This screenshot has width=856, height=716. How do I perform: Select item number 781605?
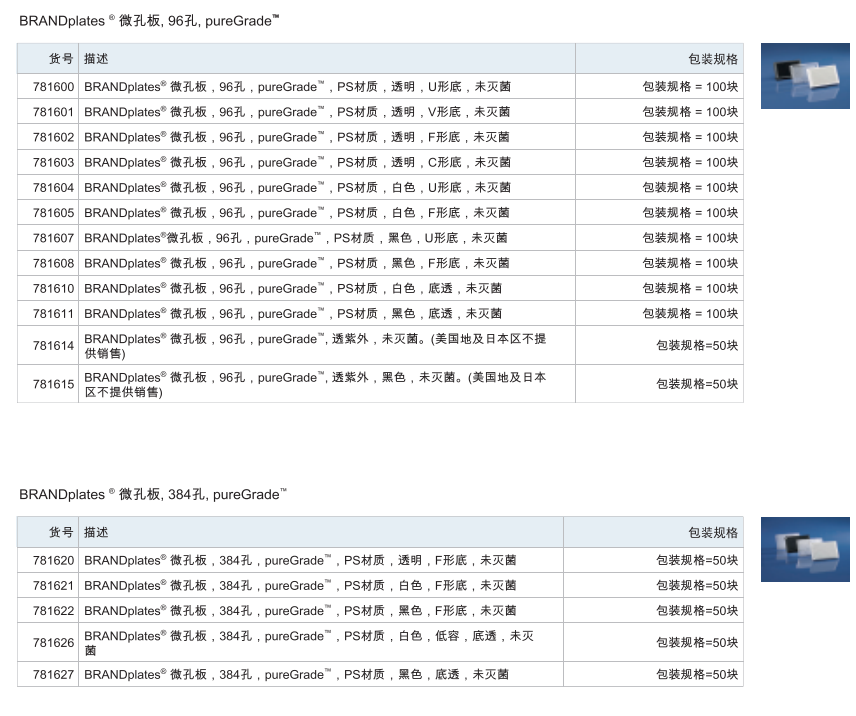tap(53, 212)
